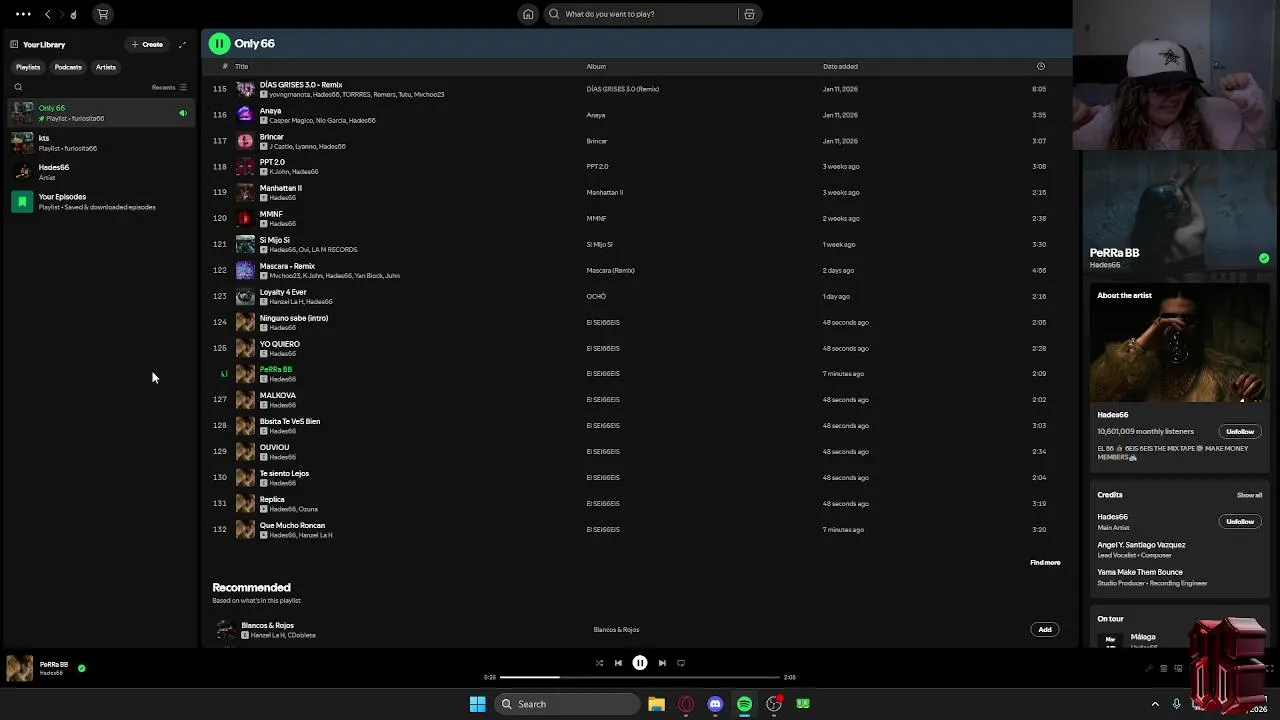The height and width of the screenshot is (720, 1280).
Task: Open About the artist photo card
Action: [1179, 344]
